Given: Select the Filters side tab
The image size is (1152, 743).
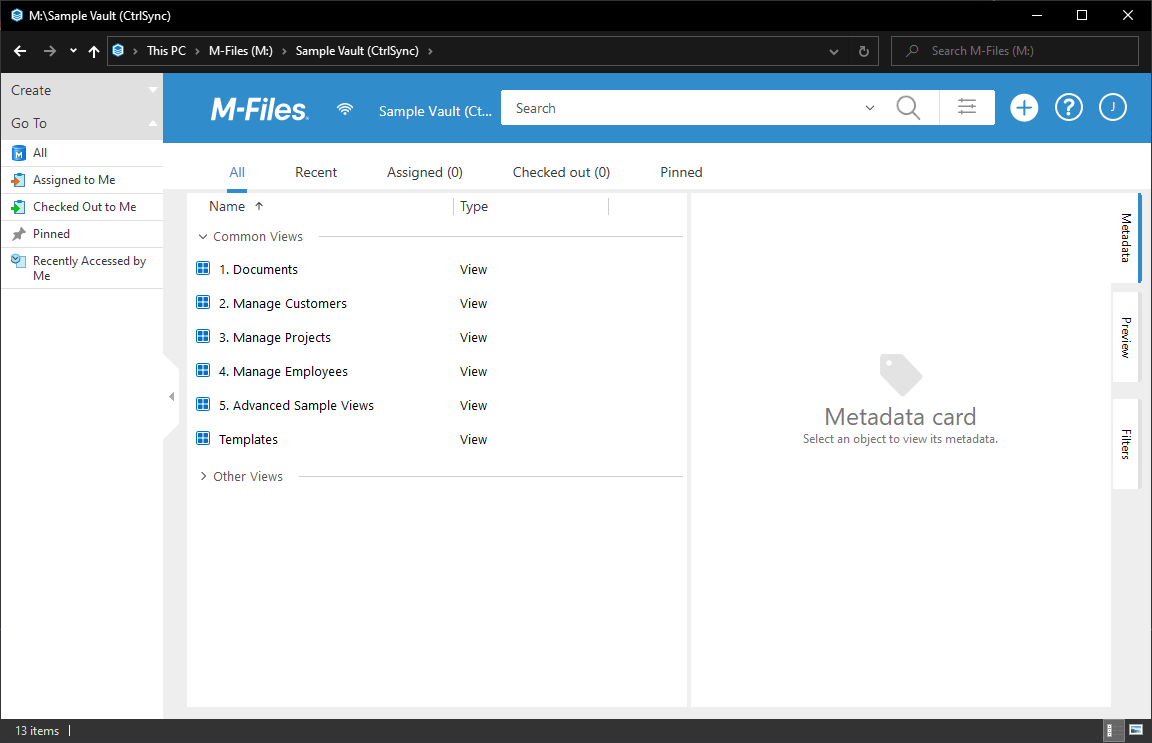Looking at the screenshot, I should [1126, 444].
